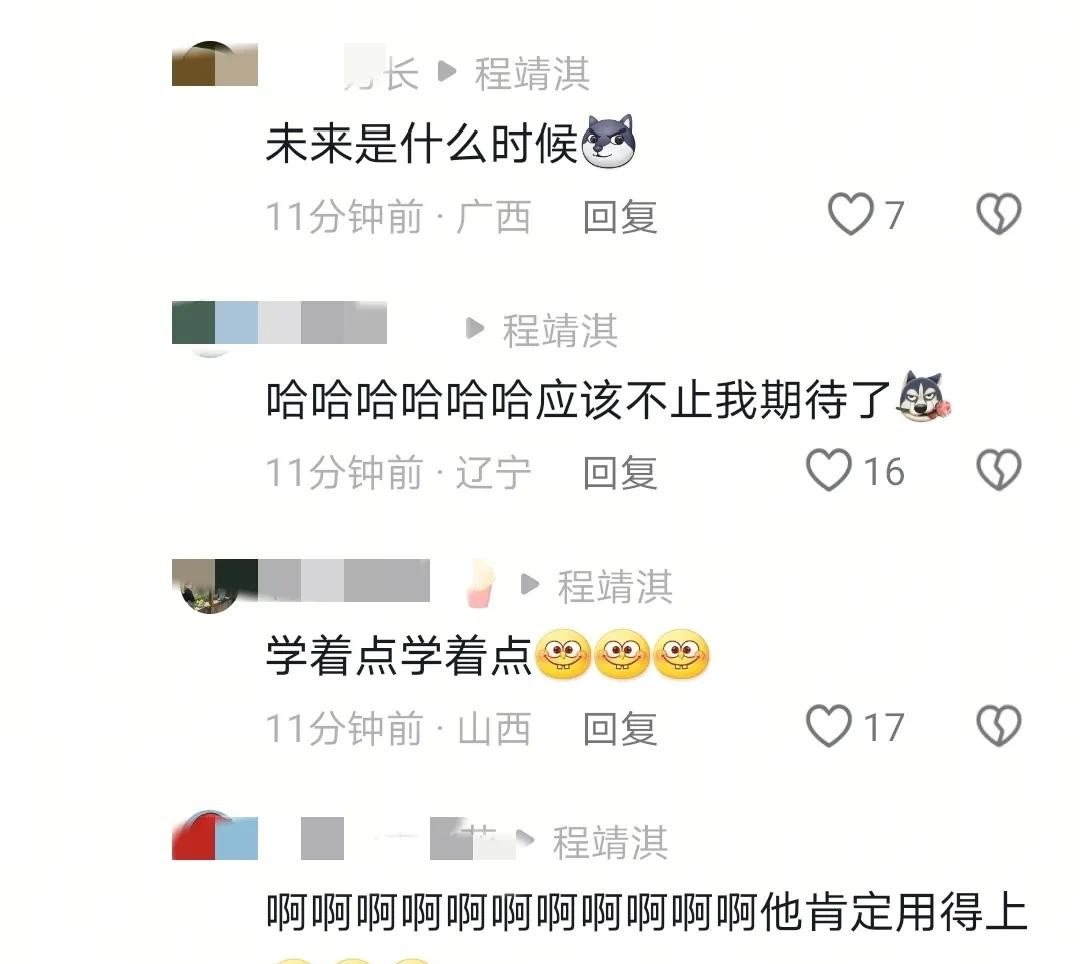Dislike the 山西 comment via broken heart
The width and height of the screenshot is (1080, 964).
point(999,726)
